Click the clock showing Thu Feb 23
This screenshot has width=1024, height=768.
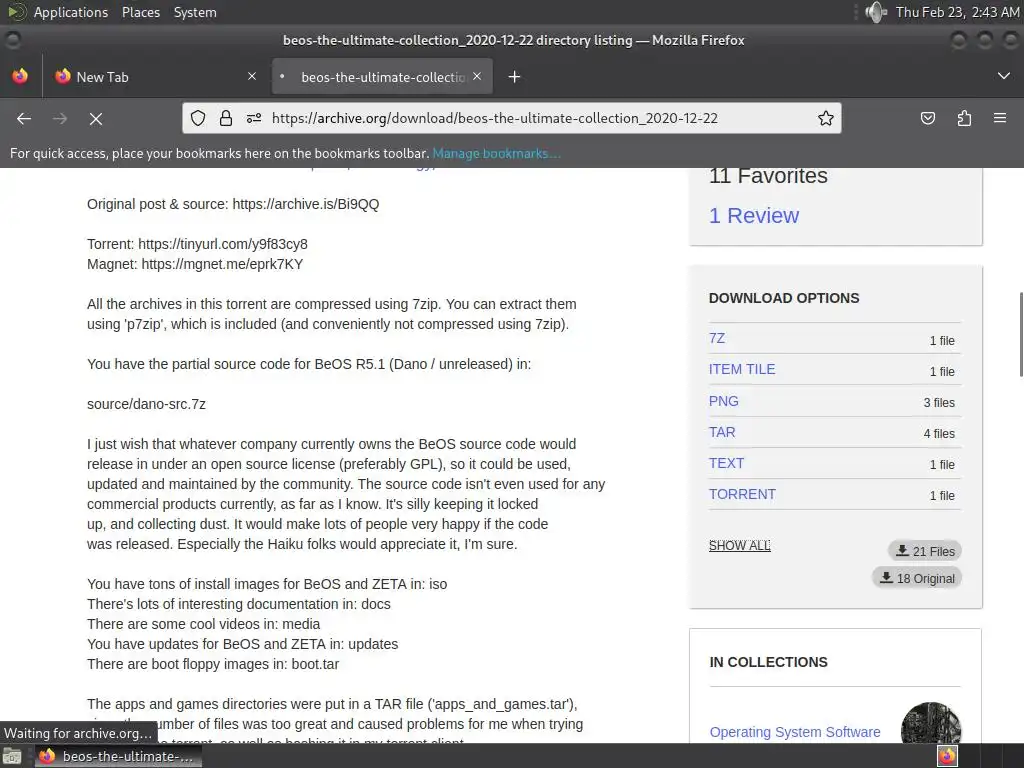coord(957,12)
